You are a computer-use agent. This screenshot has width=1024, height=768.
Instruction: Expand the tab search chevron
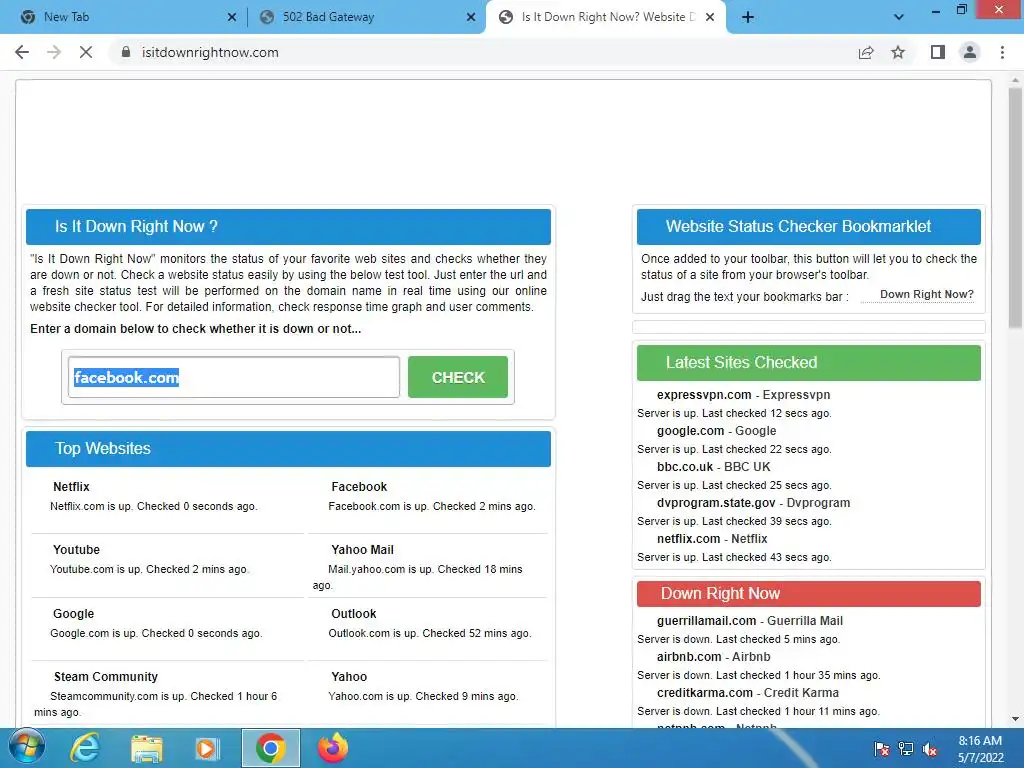(x=899, y=17)
